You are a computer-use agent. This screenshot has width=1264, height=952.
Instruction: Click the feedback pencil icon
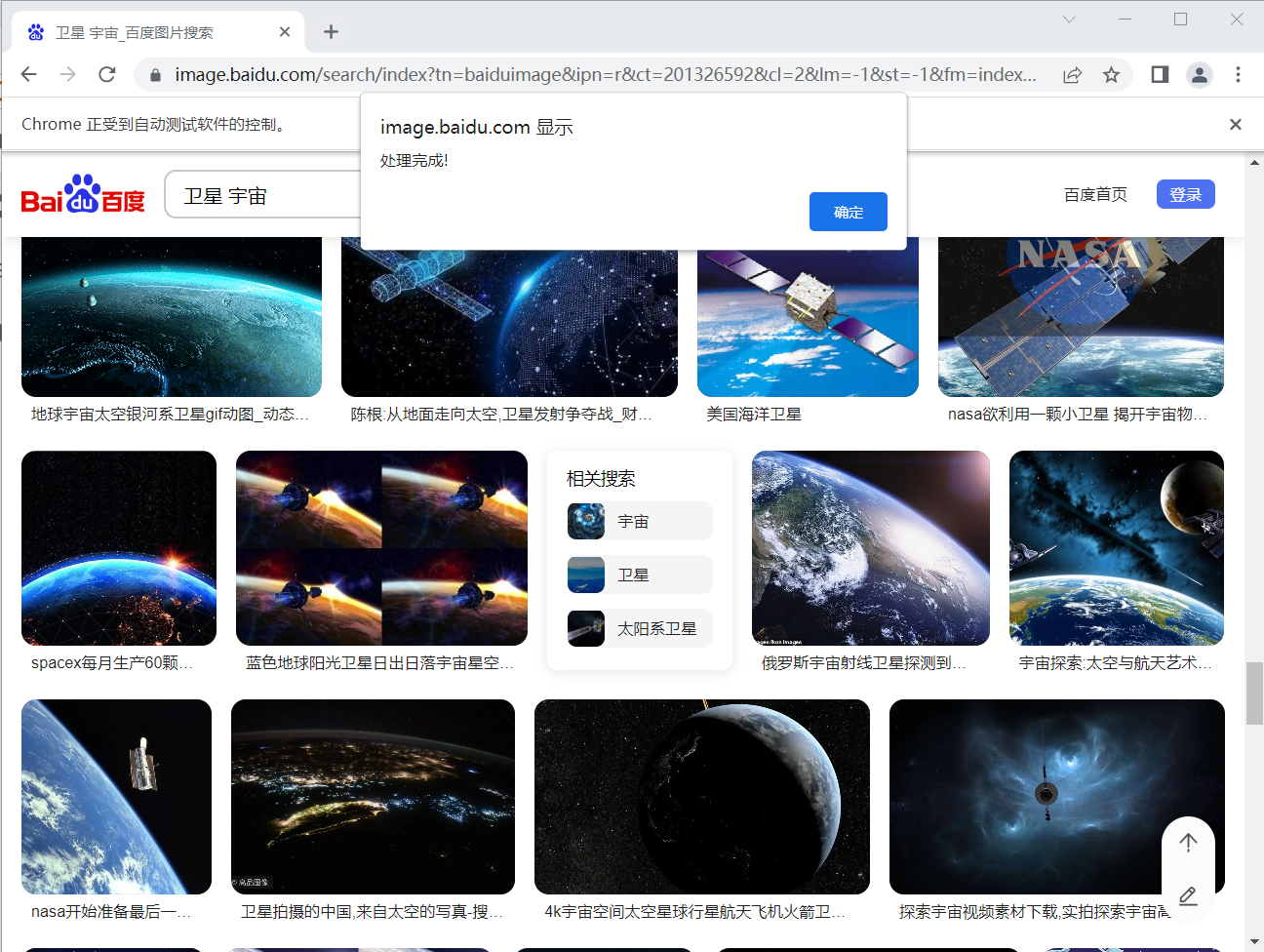(x=1188, y=896)
